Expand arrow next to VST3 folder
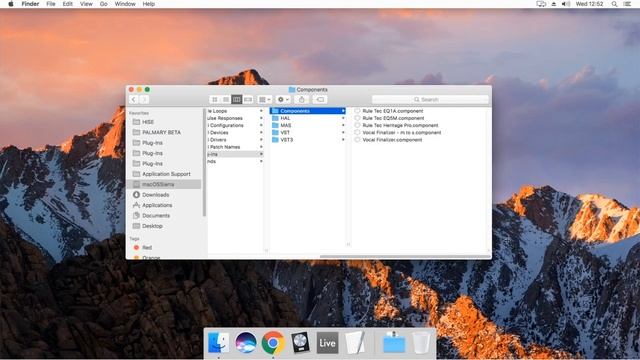 click(x=343, y=140)
